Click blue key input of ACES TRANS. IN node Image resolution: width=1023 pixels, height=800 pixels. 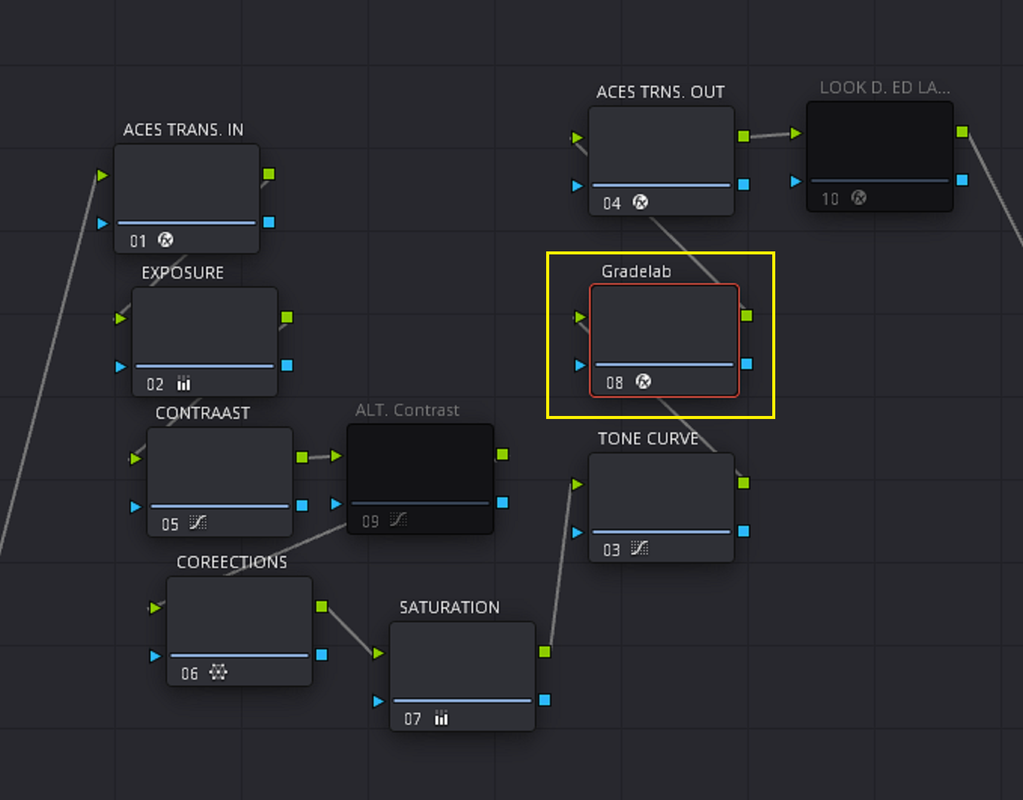(x=102, y=223)
